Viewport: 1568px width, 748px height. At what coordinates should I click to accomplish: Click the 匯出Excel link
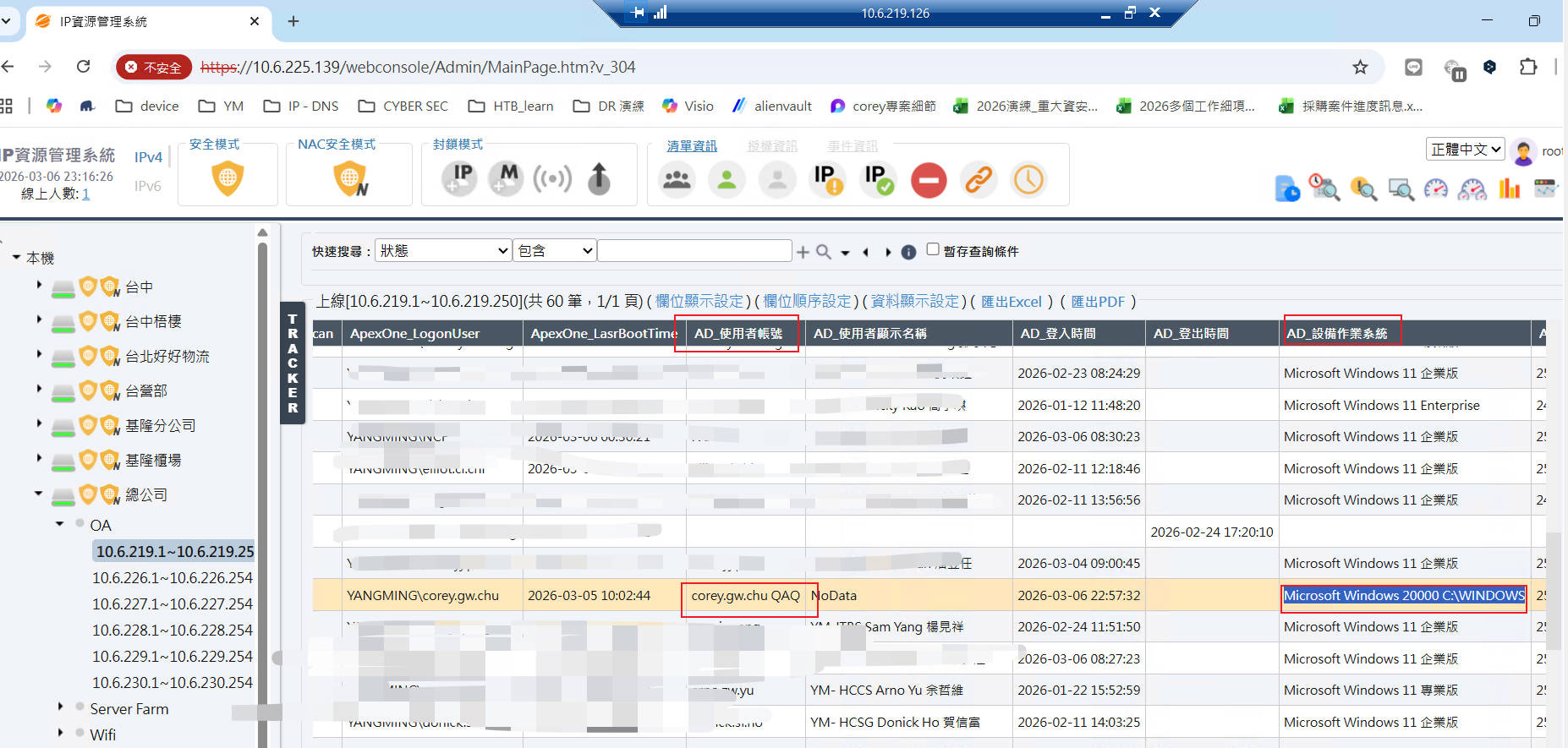[x=1011, y=302]
